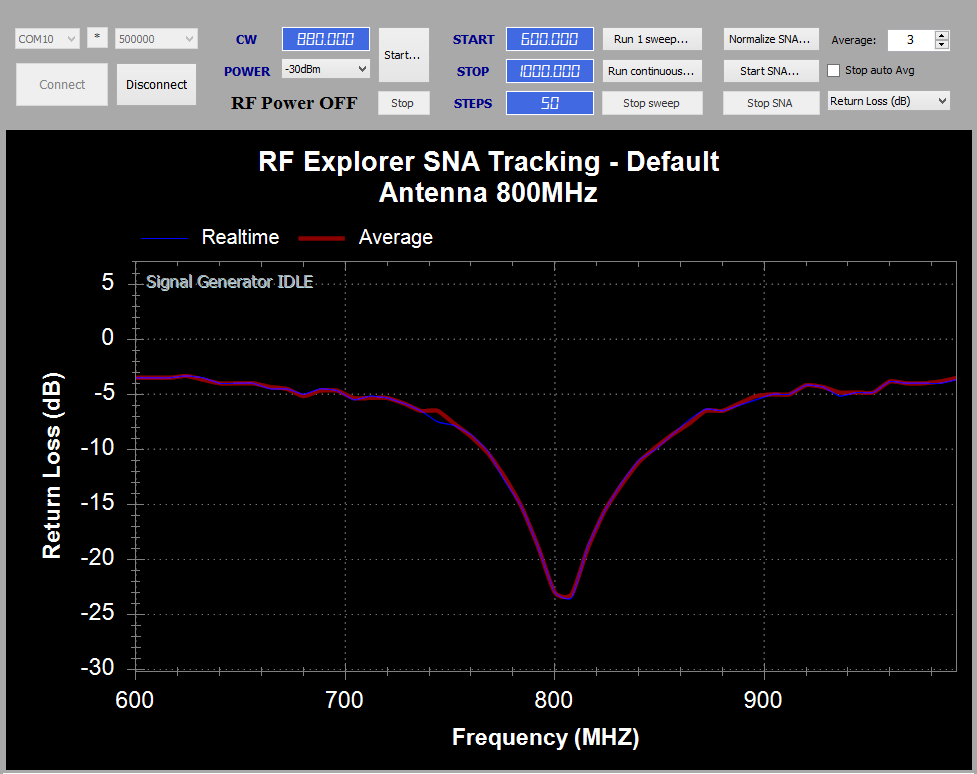The image size is (977, 774).
Task: Click Normalize SNA... button
Action: tap(771, 39)
